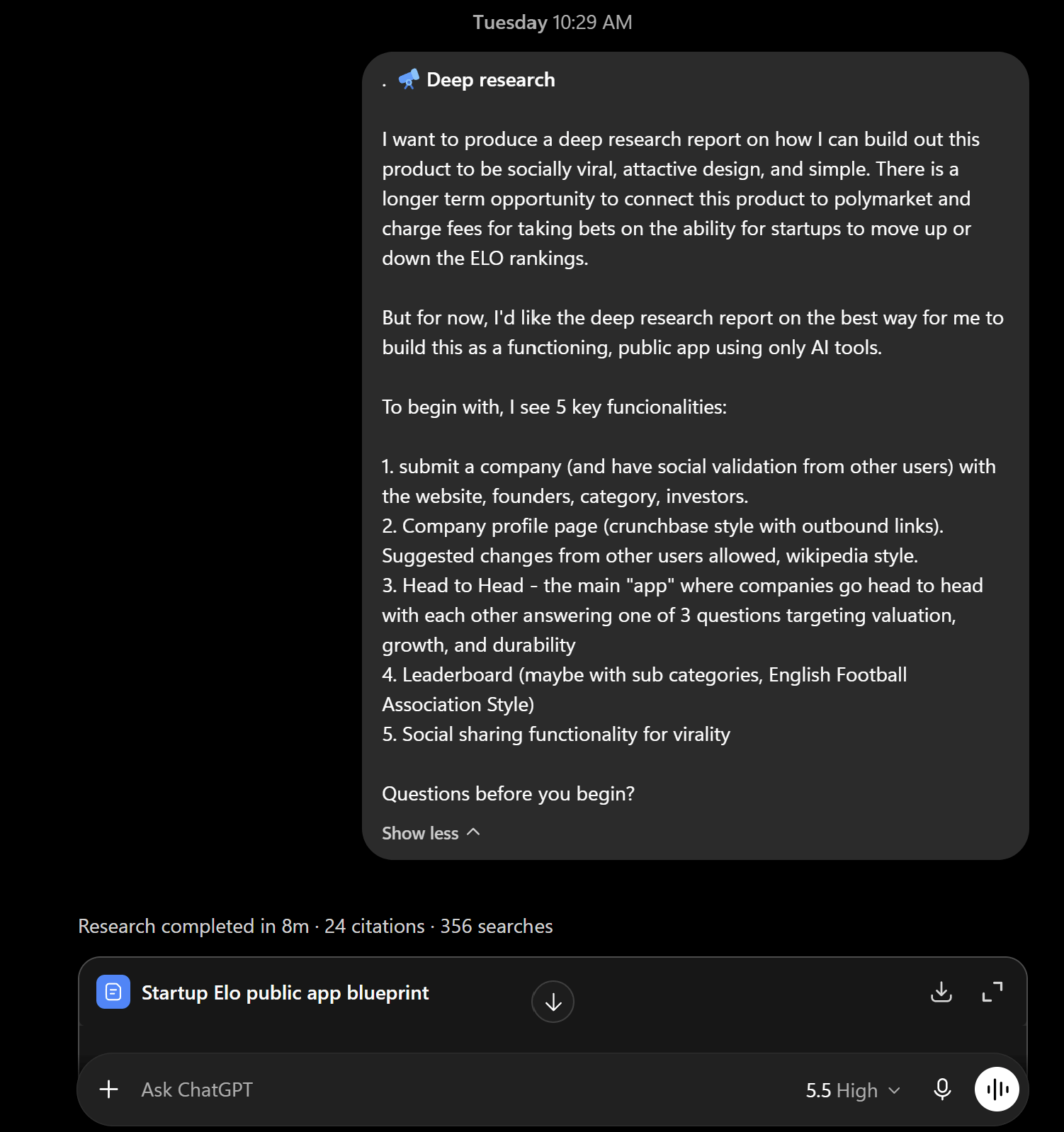Open research activity via Research completed in 8m
This screenshot has height=1132, width=1064.
click(x=193, y=926)
